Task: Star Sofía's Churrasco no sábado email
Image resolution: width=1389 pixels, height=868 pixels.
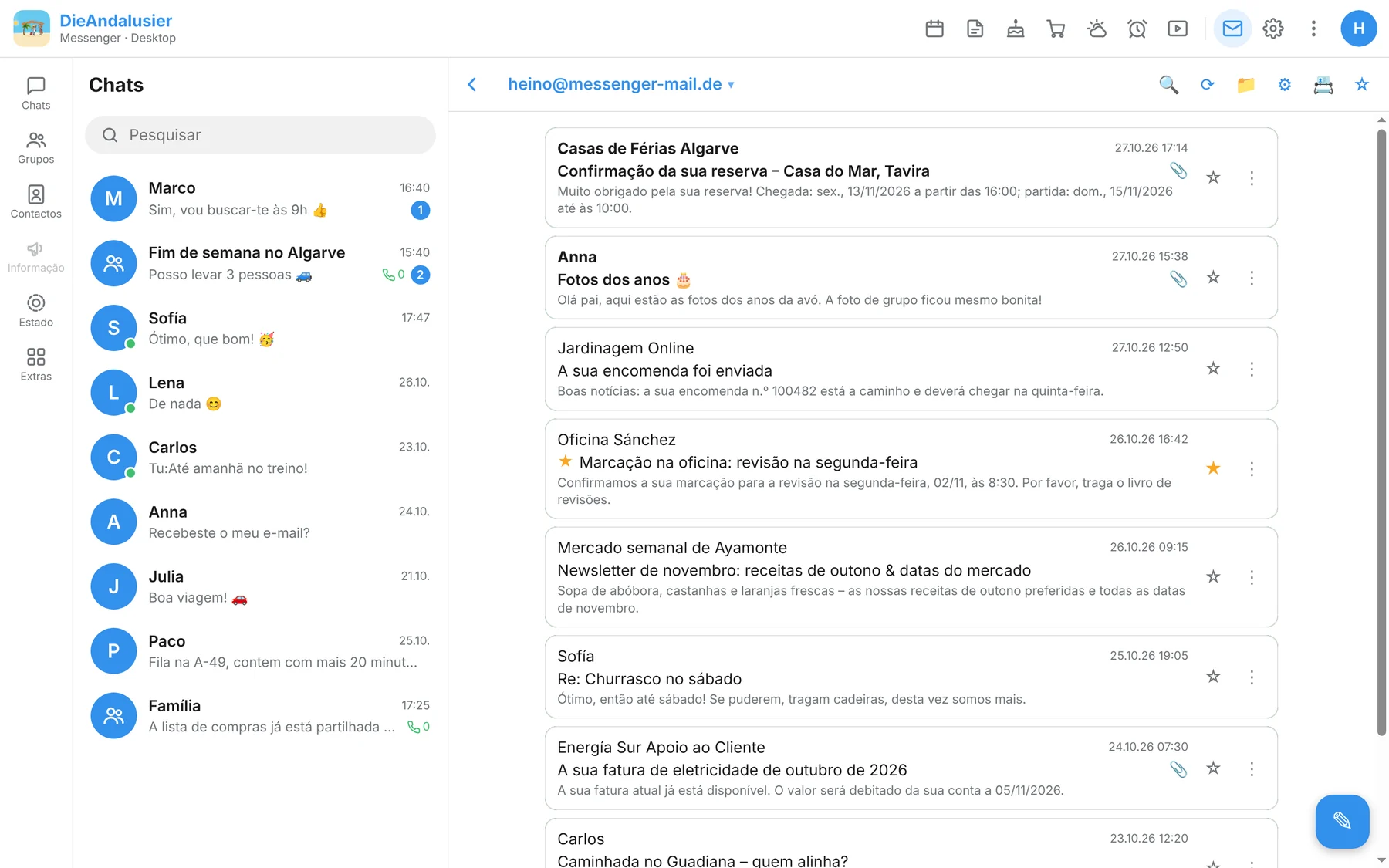Action: [1213, 677]
